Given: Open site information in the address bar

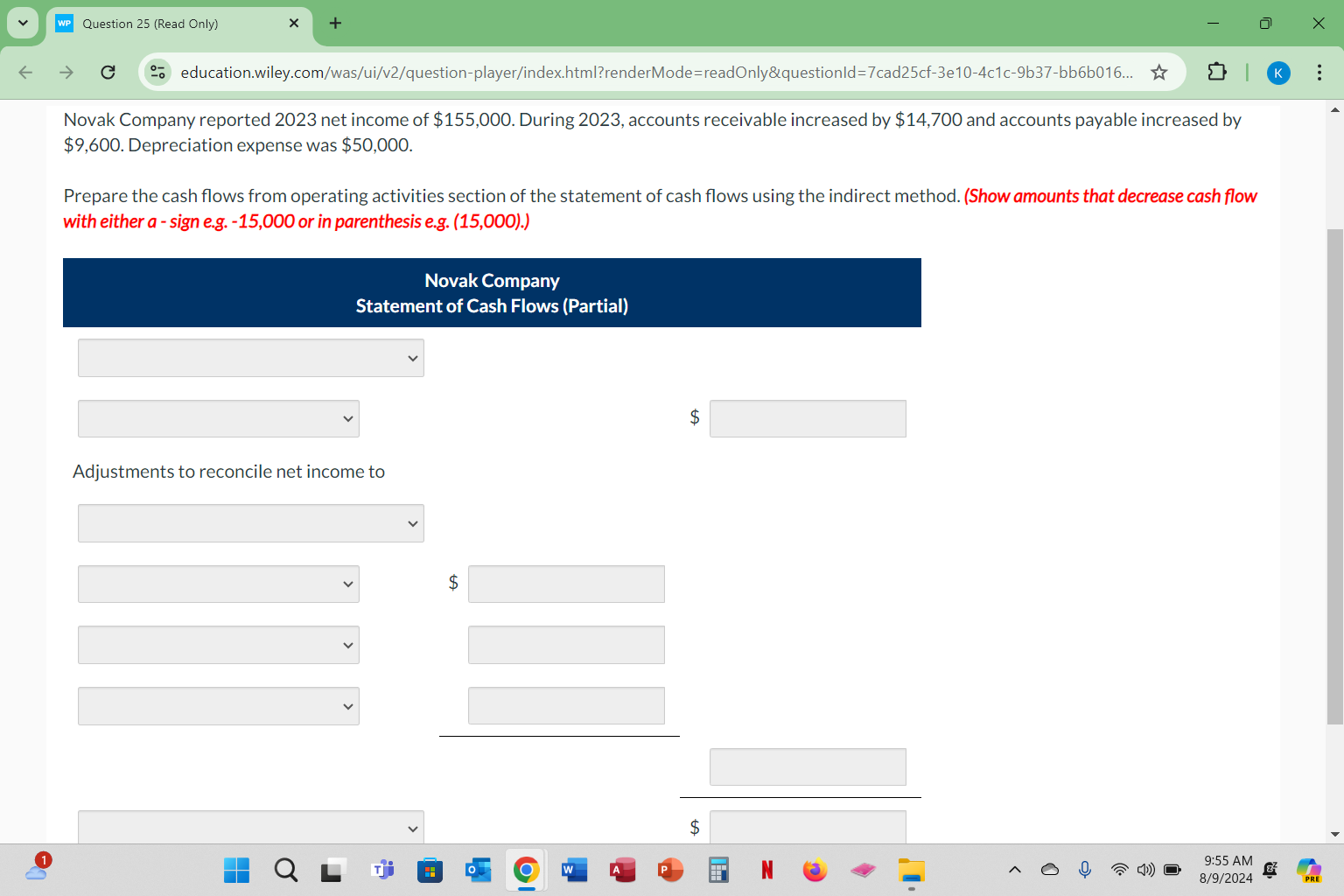Looking at the screenshot, I should tap(157, 72).
